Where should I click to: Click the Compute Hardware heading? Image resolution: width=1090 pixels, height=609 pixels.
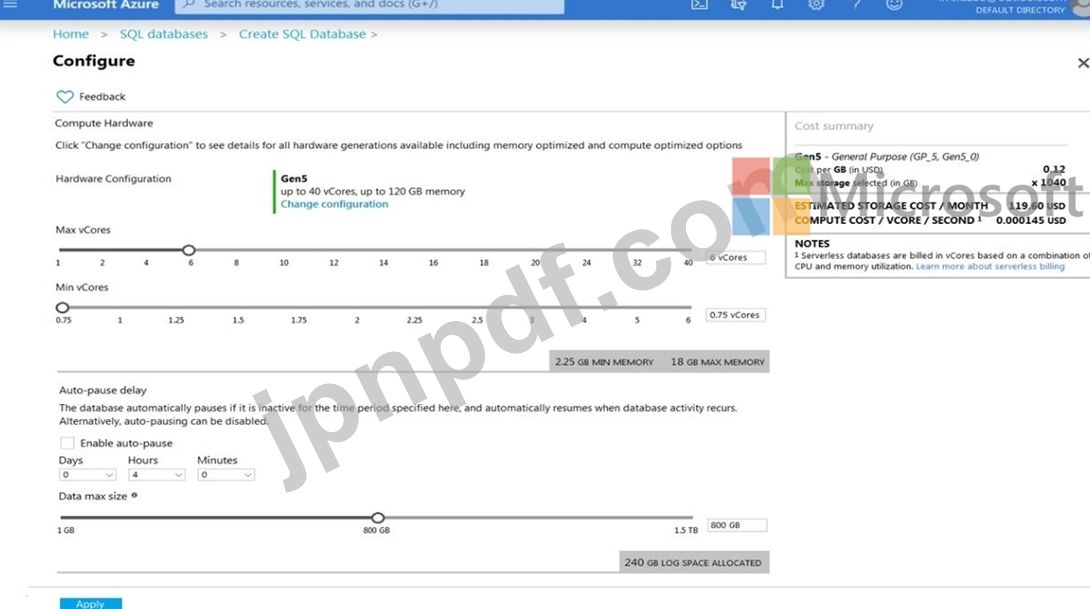[104, 123]
